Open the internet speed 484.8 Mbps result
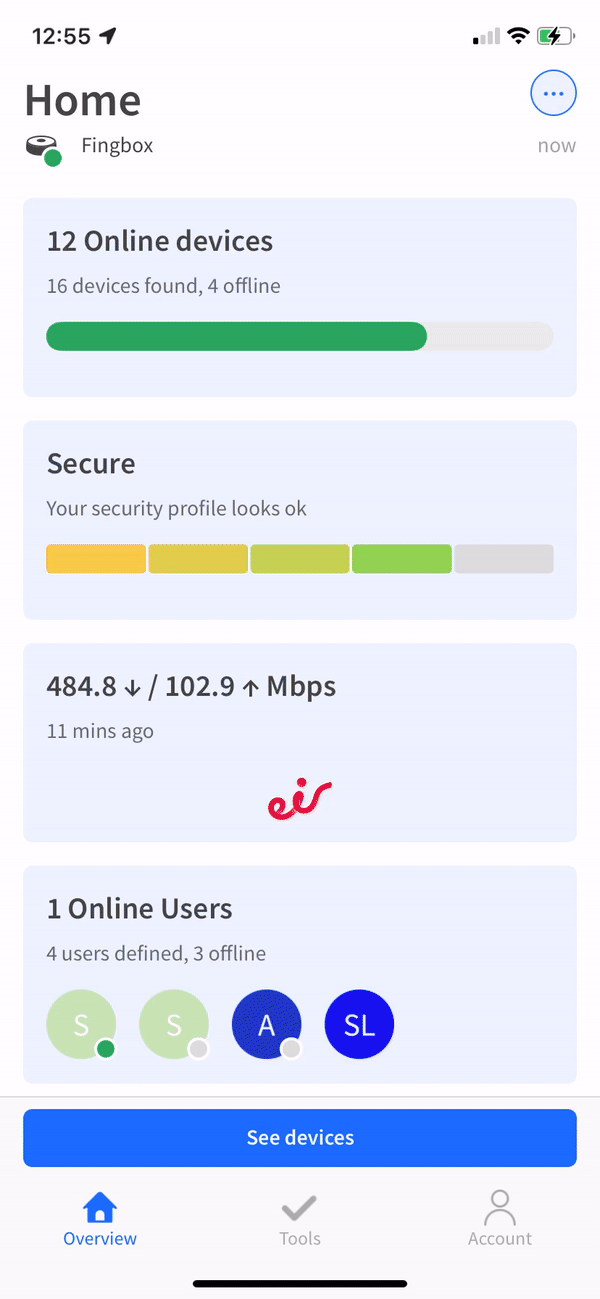 (191, 687)
